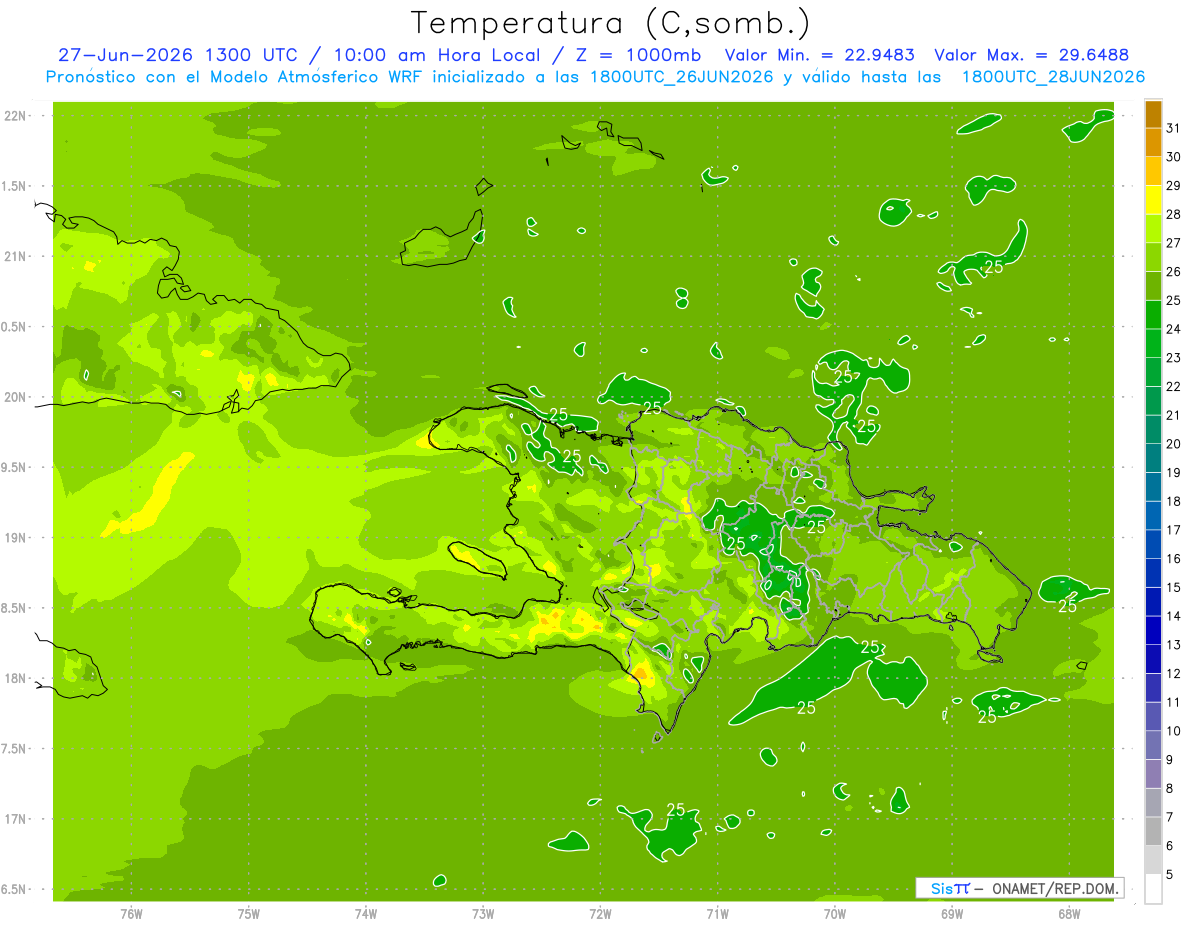Viewport: 1200px width, 927px height.
Task: Click the orange scale segment between 30 and 31
Action: coord(1153,143)
